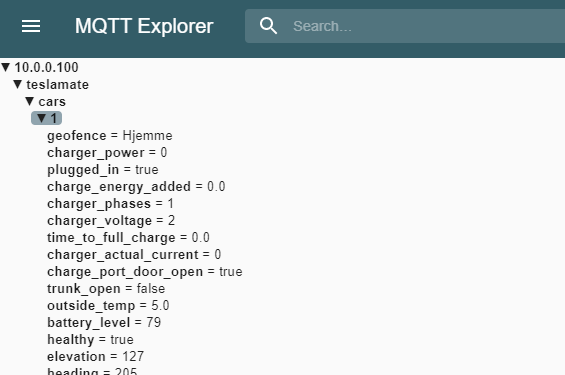The image size is (565, 375).
Task: Select the trunk_open = false topic
Action: pos(106,288)
